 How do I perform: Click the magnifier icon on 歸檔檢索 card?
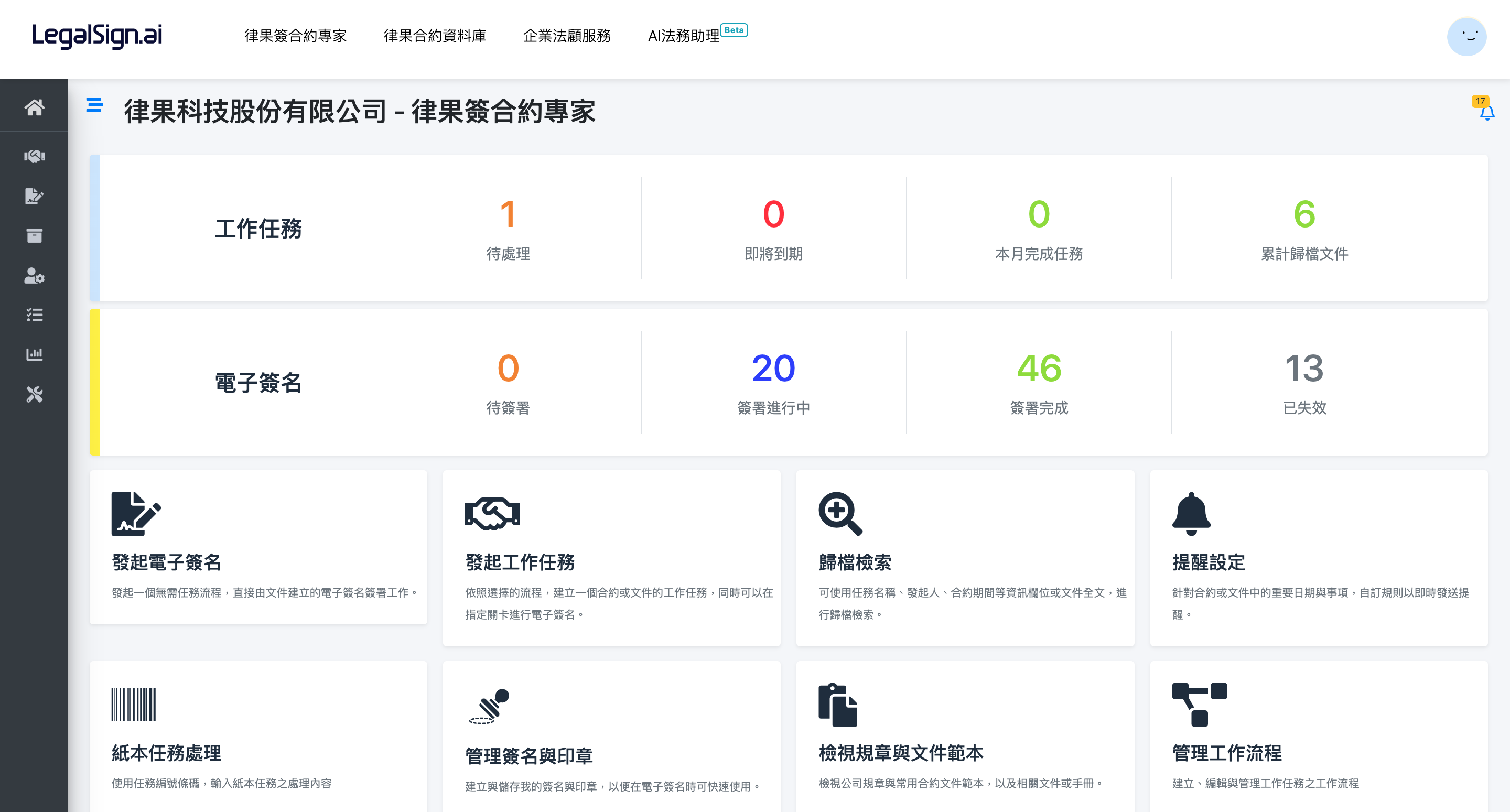pyautogui.click(x=840, y=514)
